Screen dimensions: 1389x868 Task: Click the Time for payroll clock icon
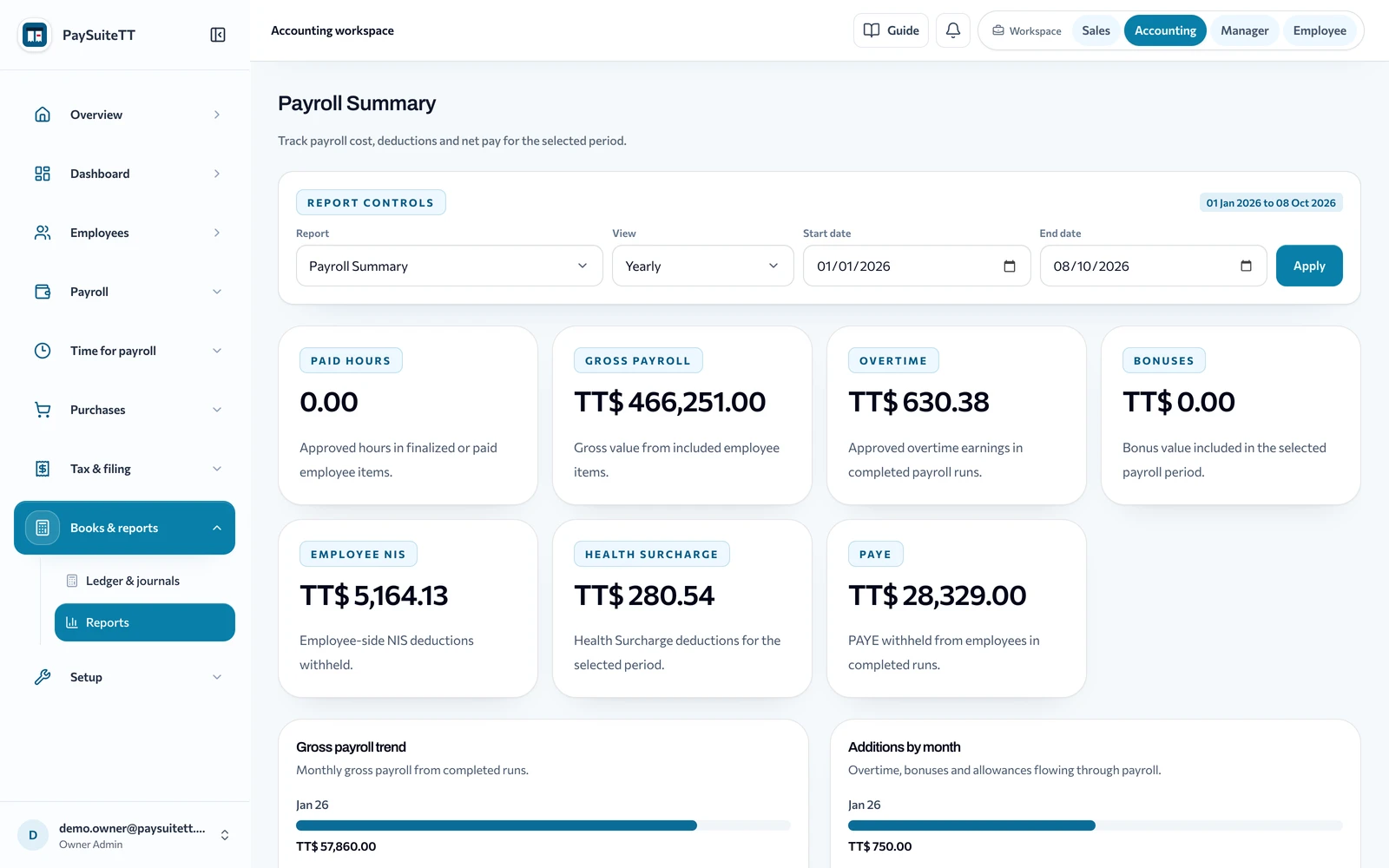point(43,351)
